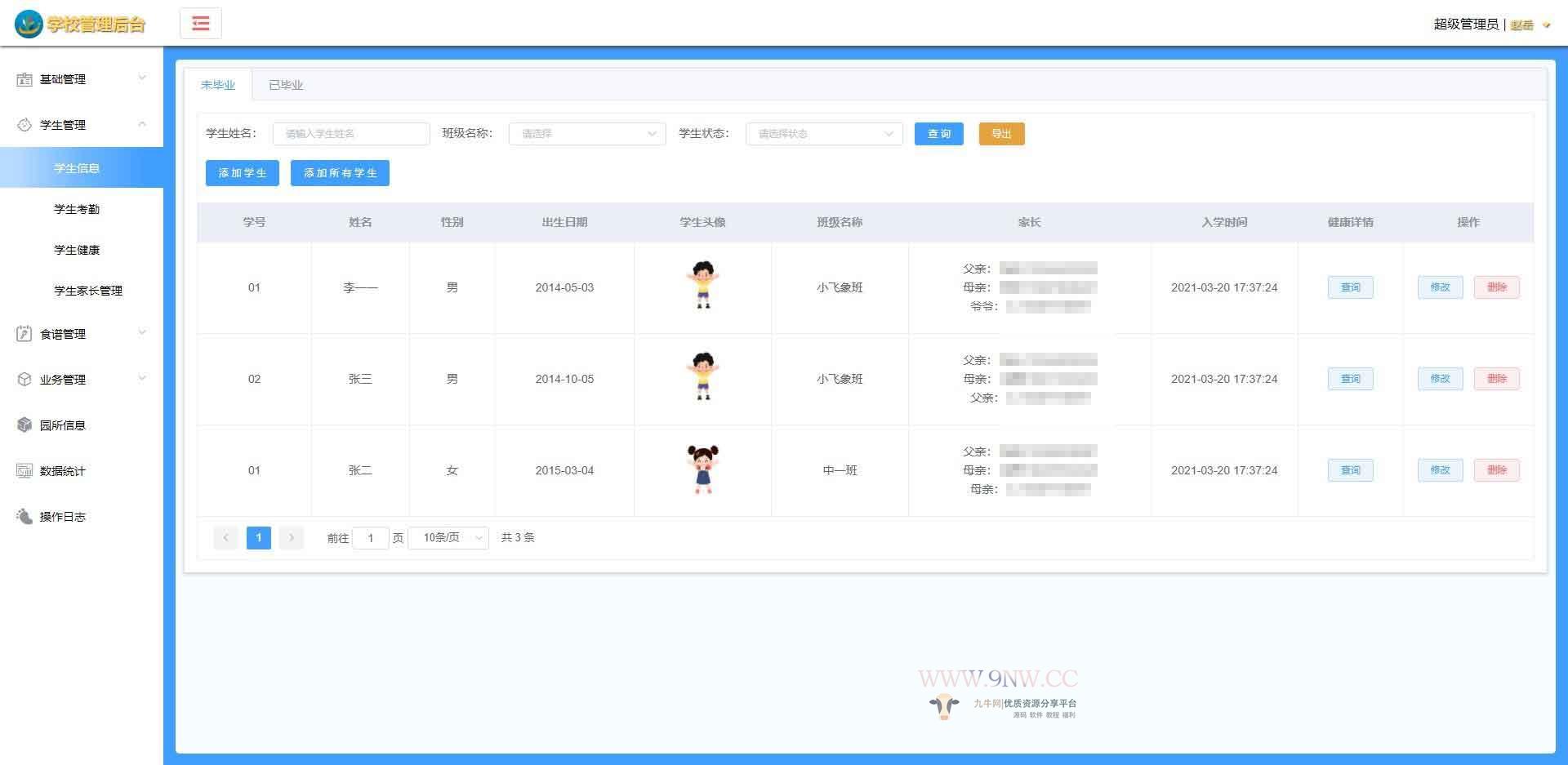The image size is (1568, 765).
Task: Click the blue 查询 search button
Action: (x=939, y=134)
